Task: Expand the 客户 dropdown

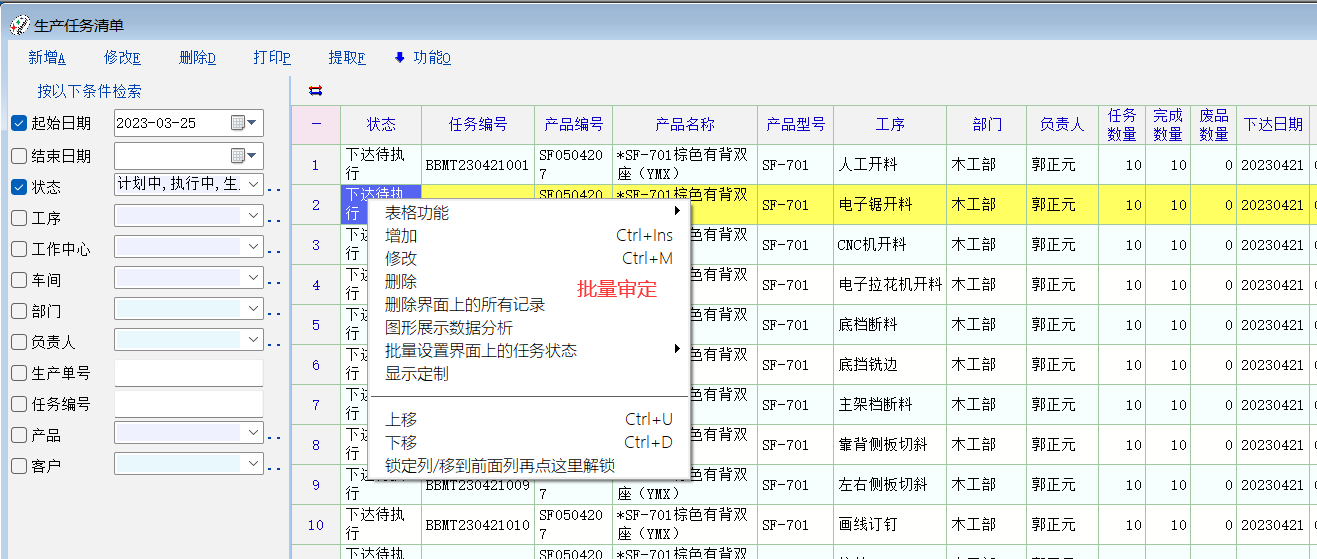Action: point(253,464)
